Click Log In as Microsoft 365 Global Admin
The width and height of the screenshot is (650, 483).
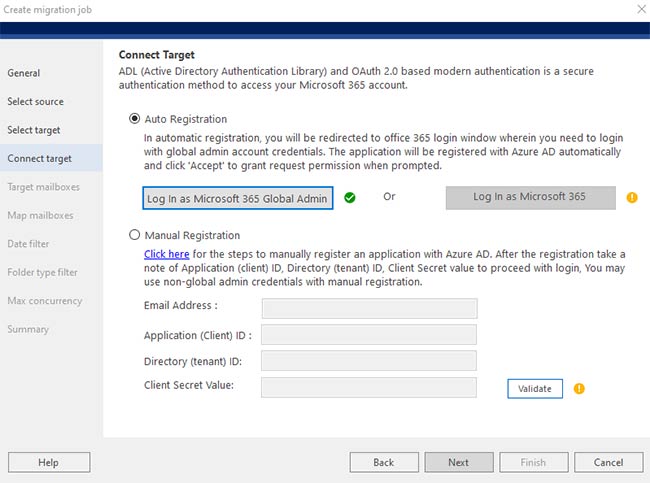[x=238, y=198]
